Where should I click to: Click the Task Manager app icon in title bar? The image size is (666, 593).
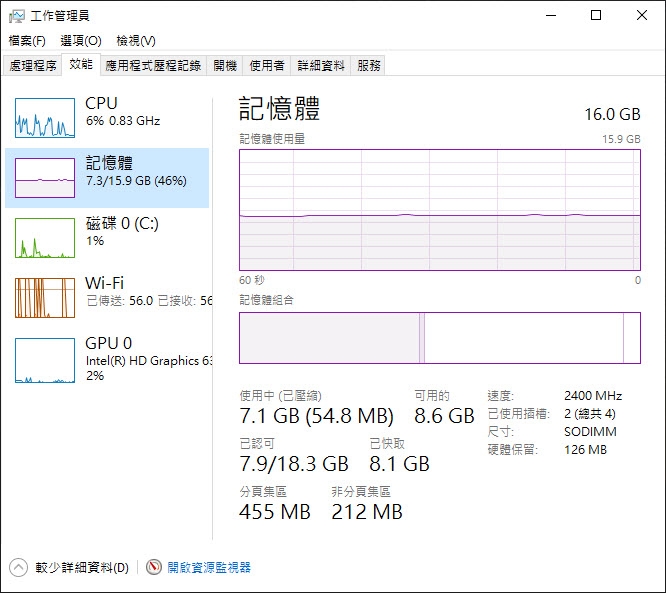pos(17,15)
